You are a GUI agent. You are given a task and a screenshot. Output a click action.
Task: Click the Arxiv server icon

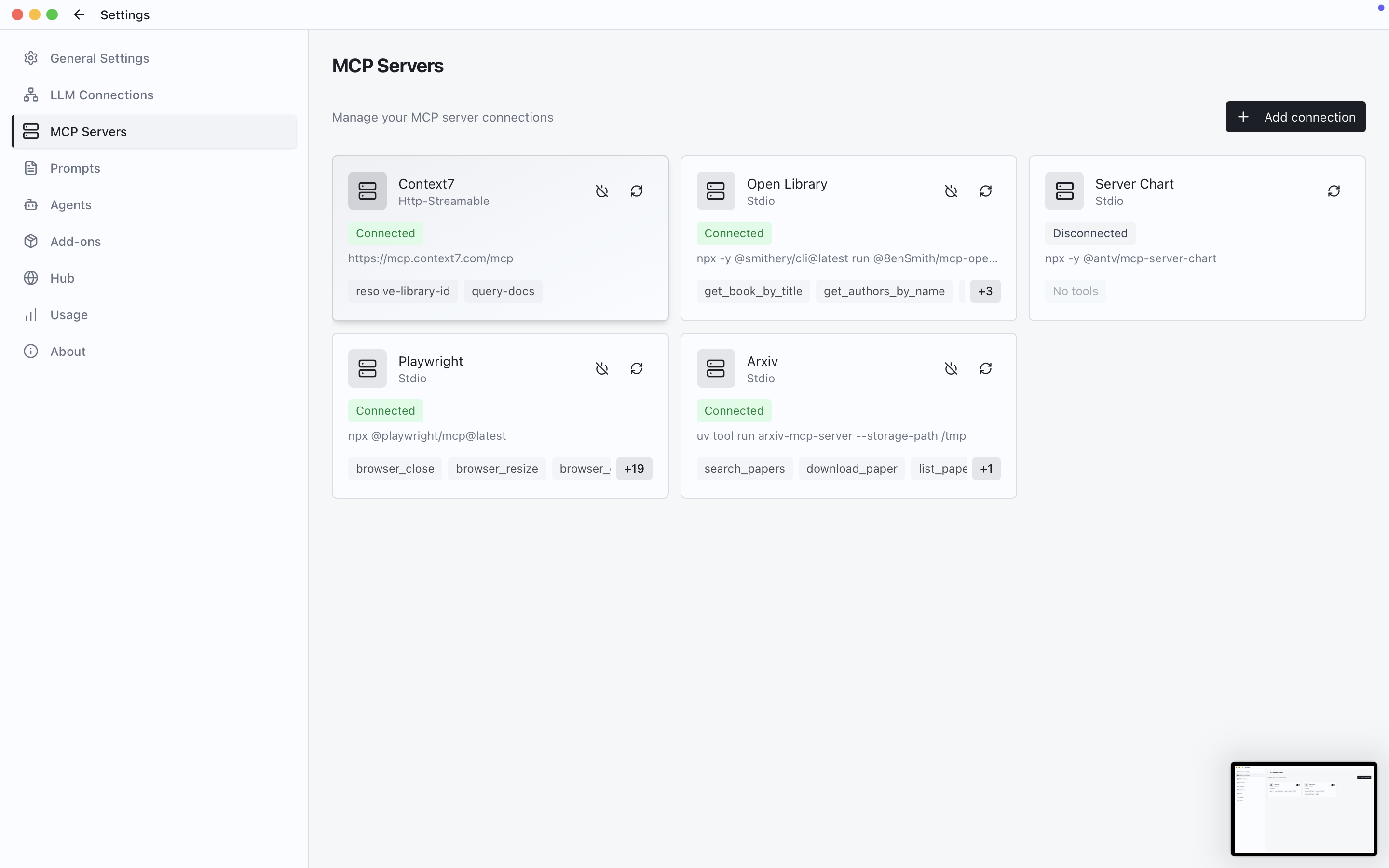click(716, 368)
